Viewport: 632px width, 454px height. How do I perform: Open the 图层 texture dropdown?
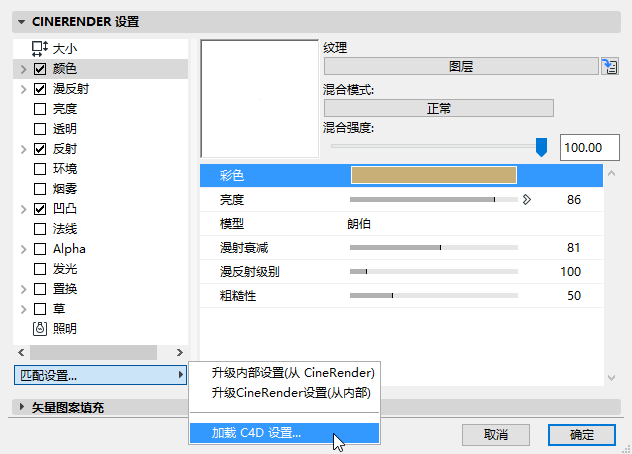click(x=461, y=66)
